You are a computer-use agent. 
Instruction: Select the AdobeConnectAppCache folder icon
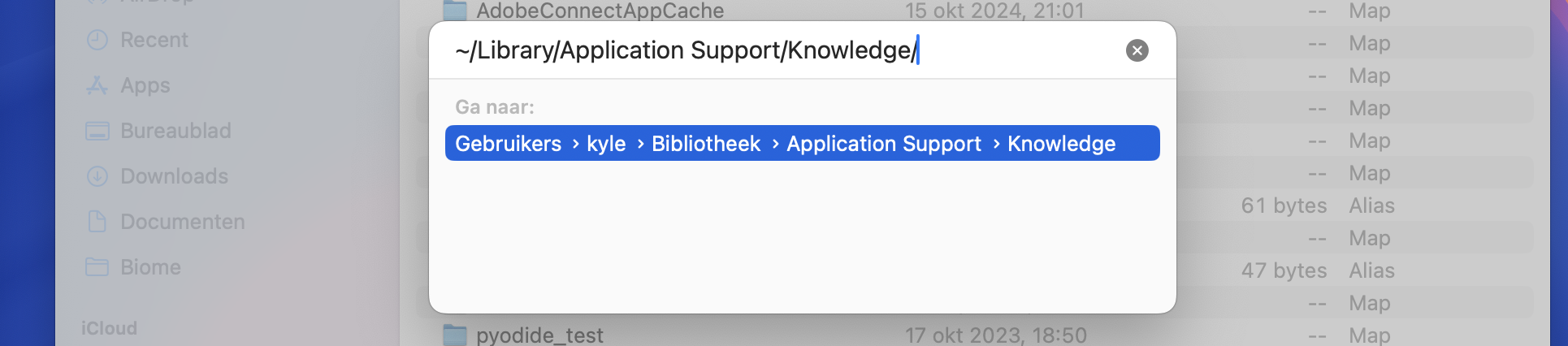click(455, 11)
